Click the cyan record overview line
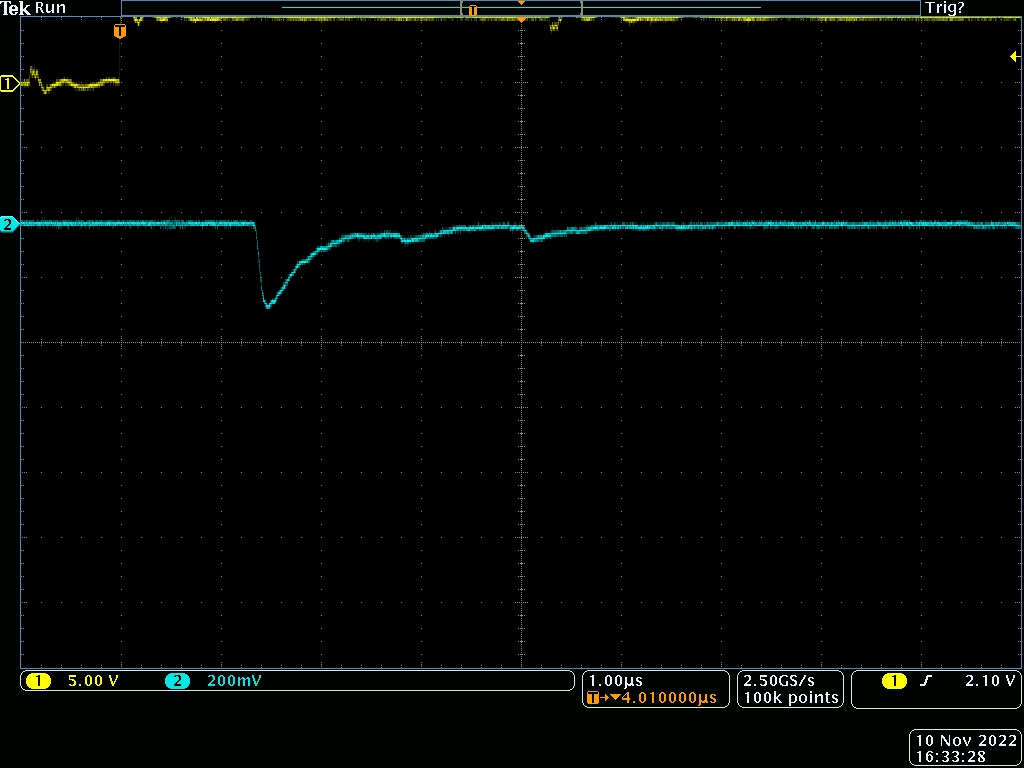The width and height of the screenshot is (1024, 768). point(521,7)
